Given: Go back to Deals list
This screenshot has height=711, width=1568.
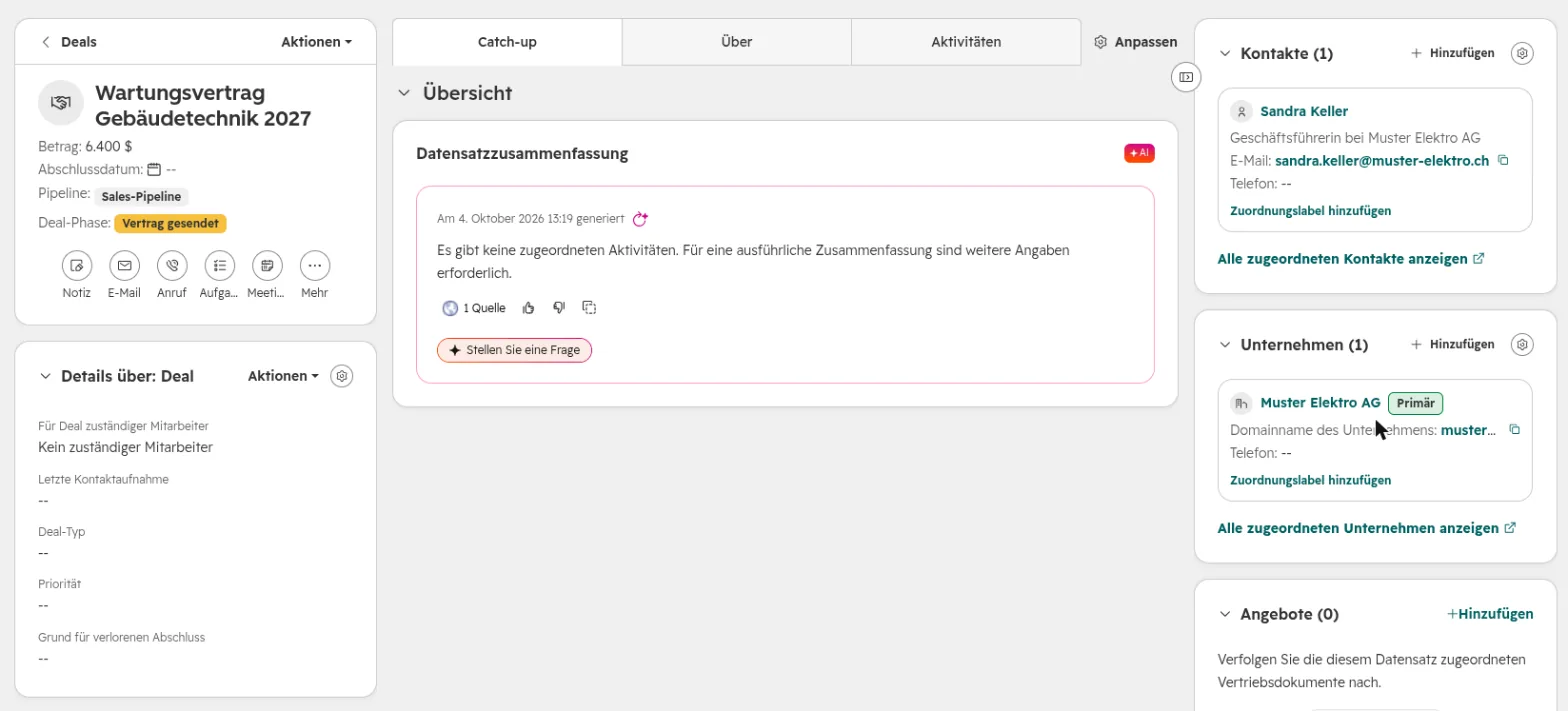Looking at the screenshot, I should 69,42.
